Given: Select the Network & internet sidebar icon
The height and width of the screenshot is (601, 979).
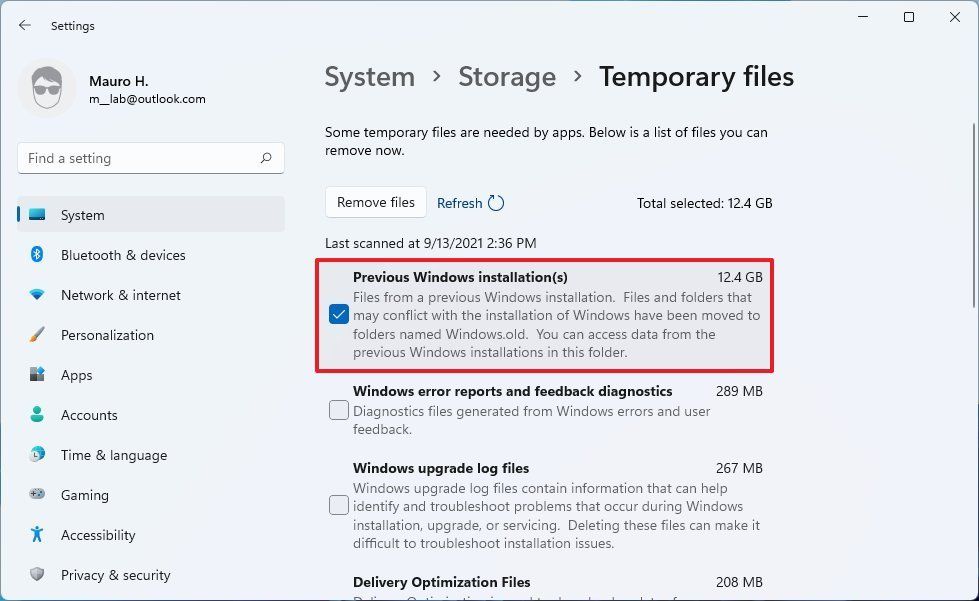Looking at the screenshot, I should [39, 295].
